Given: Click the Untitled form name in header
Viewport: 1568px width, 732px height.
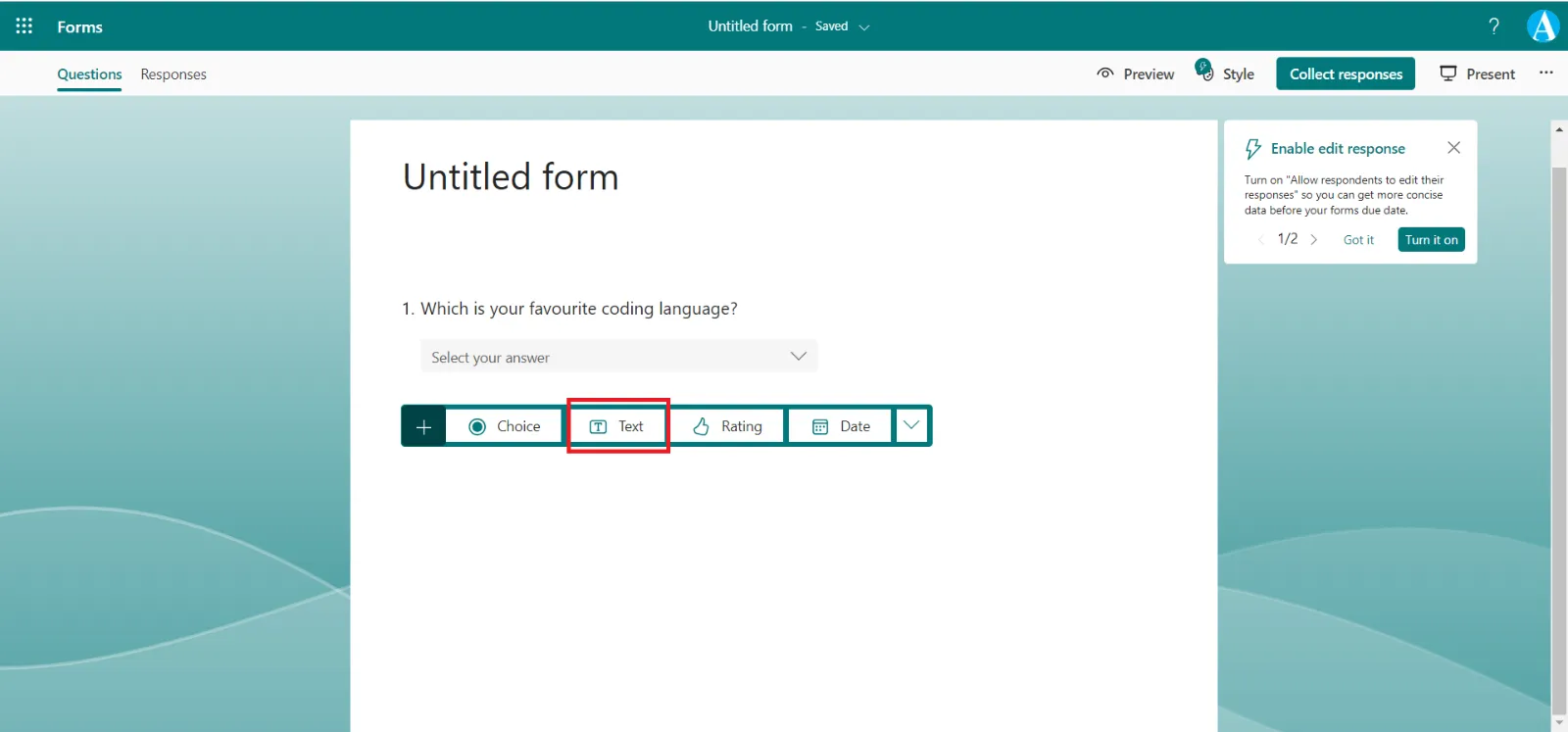Looking at the screenshot, I should point(750,26).
